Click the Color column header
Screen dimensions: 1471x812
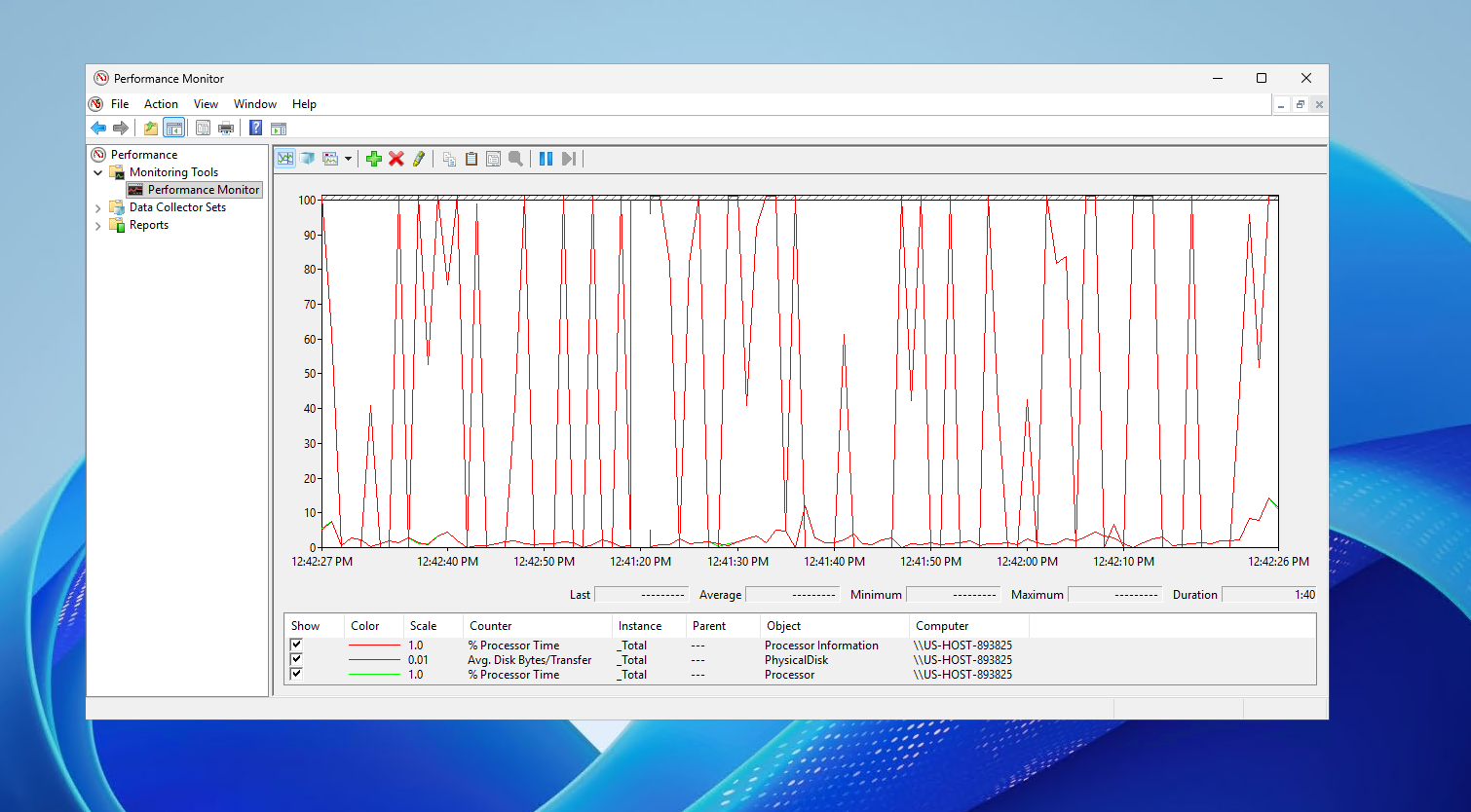click(x=373, y=626)
